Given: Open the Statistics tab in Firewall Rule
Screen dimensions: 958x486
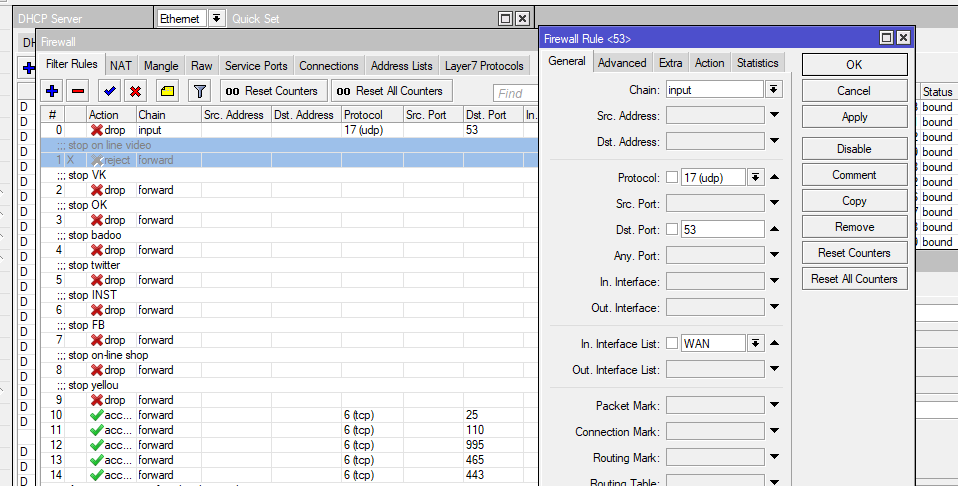Looking at the screenshot, I should [757, 62].
